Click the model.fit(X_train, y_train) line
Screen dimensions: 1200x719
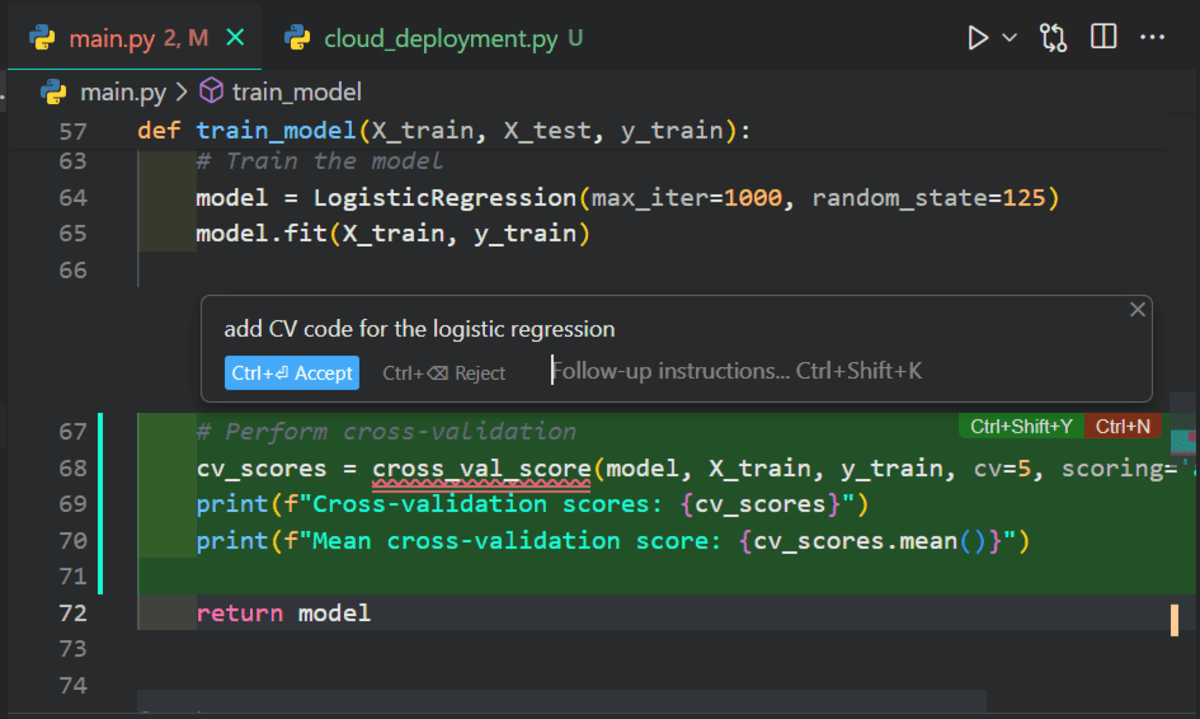coord(393,233)
